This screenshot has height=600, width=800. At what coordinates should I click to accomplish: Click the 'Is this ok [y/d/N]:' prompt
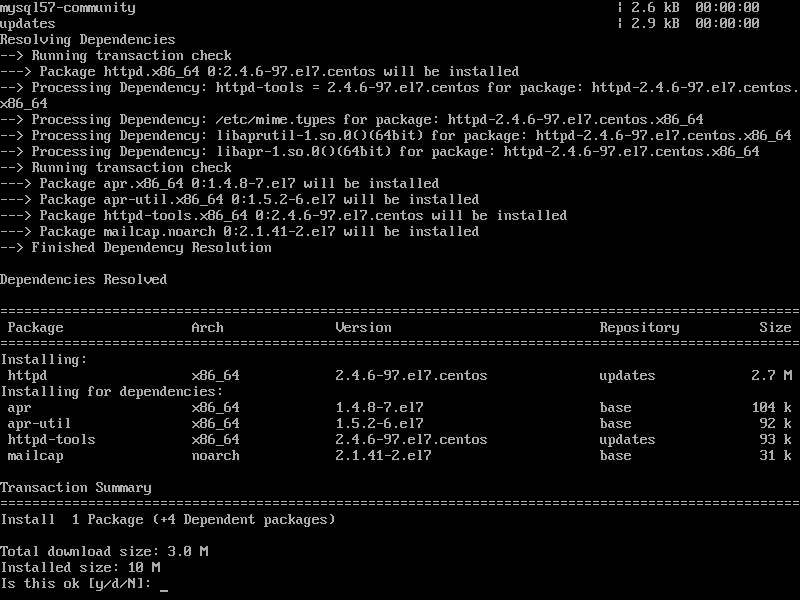point(76,583)
